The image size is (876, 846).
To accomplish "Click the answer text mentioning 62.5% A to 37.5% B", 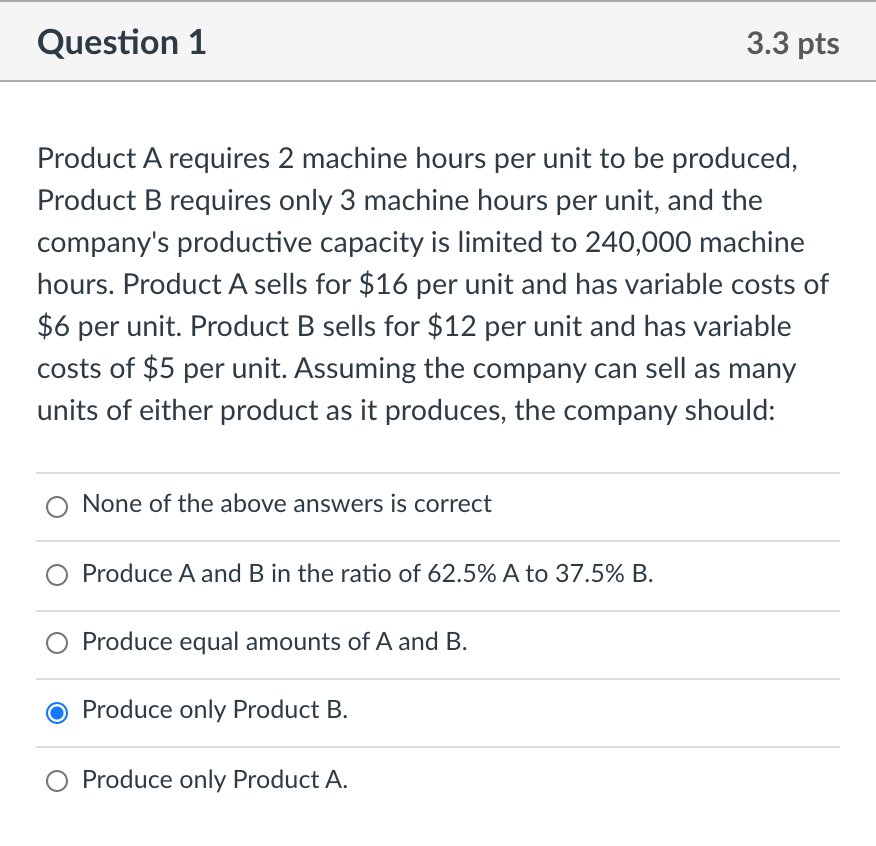I will pyautogui.click(x=367, y=574).
